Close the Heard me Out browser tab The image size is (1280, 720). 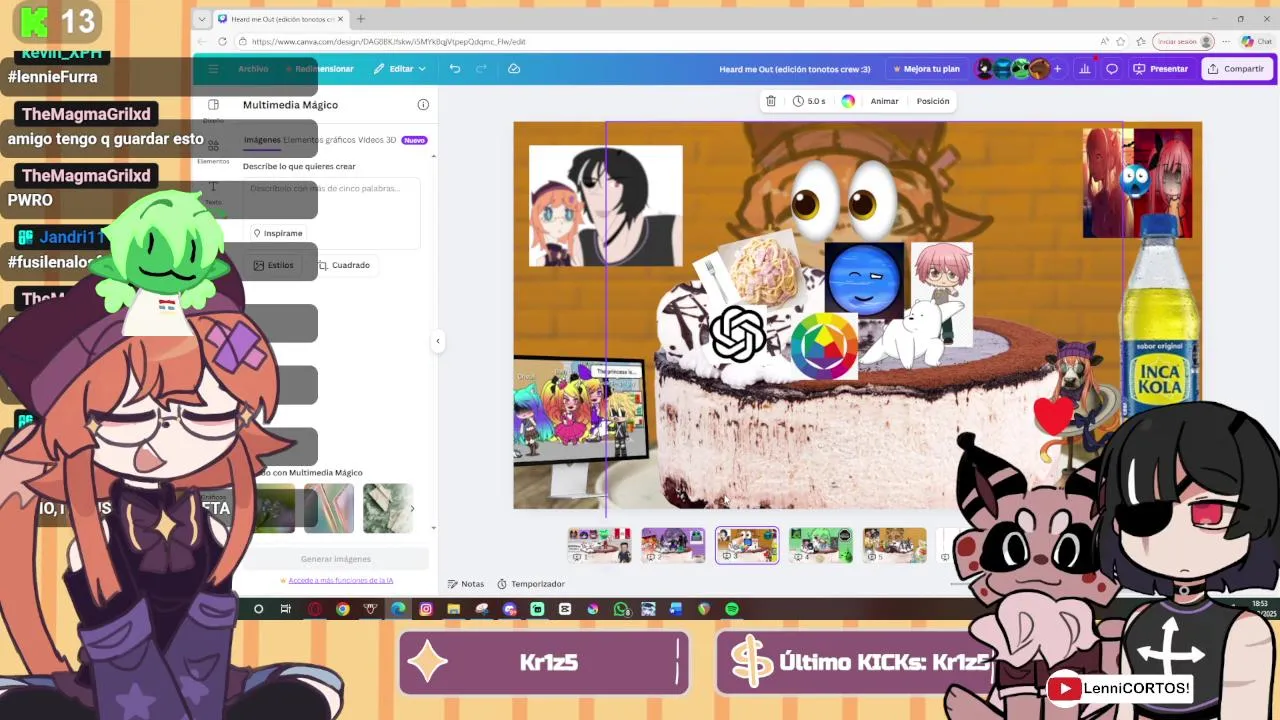340,19
